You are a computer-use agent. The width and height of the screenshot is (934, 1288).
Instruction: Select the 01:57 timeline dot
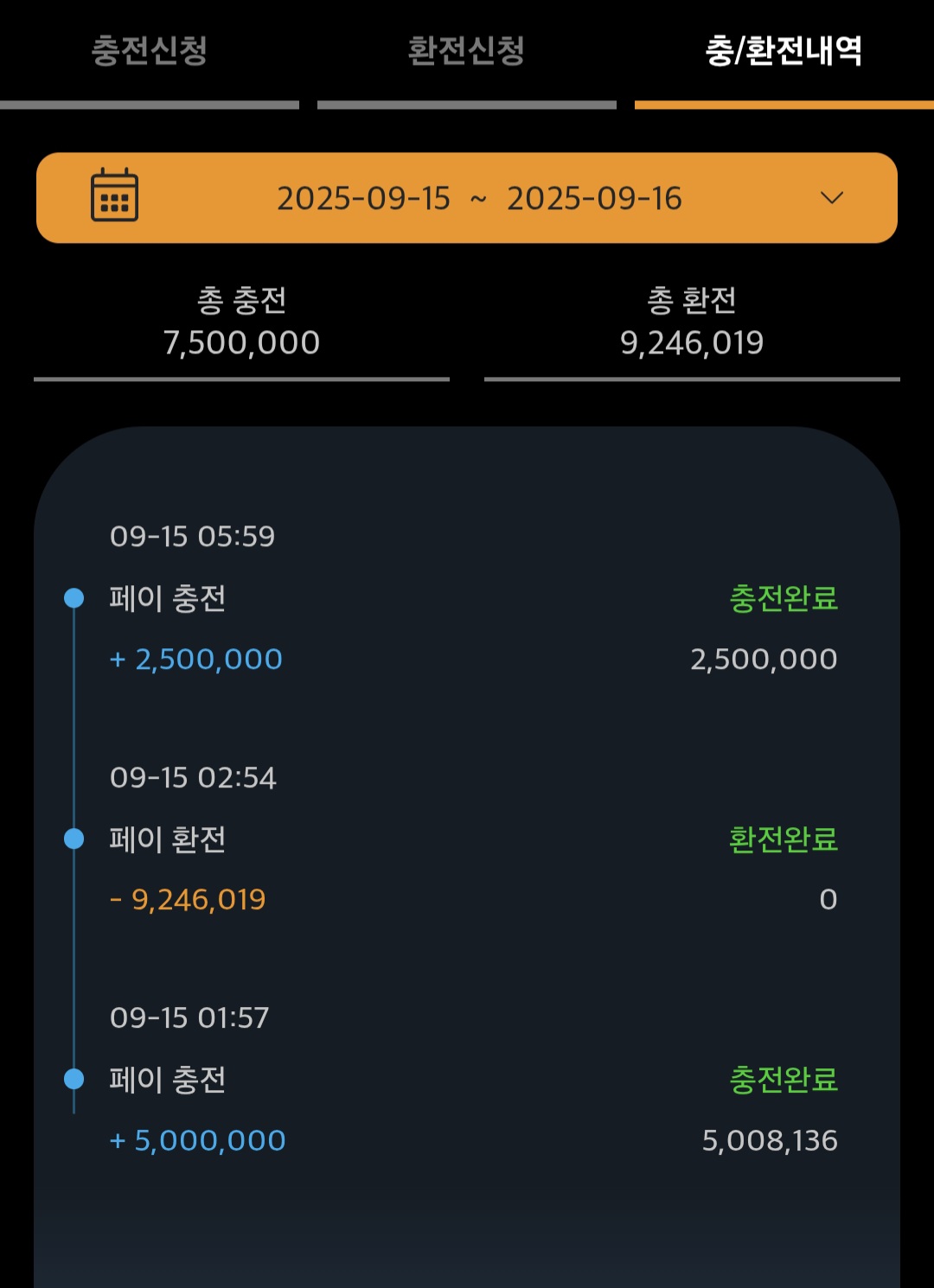click(74, 1079)
